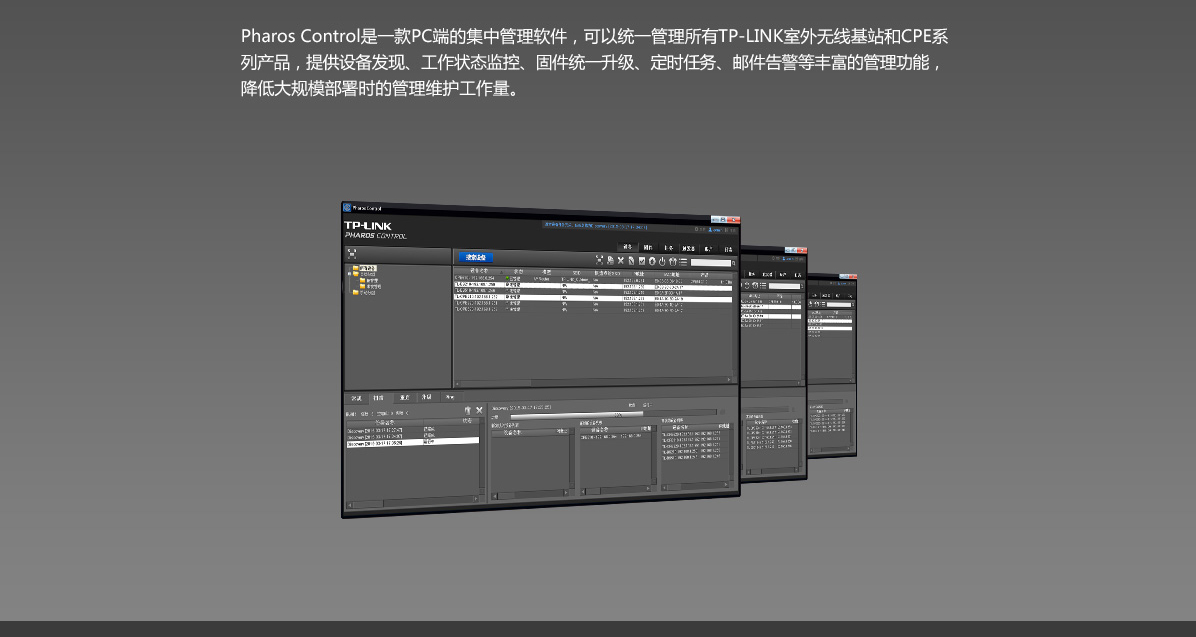Switch to the 重启 tab in lower panel
This screenshot has width=1196, height=637.
[405, 397]
